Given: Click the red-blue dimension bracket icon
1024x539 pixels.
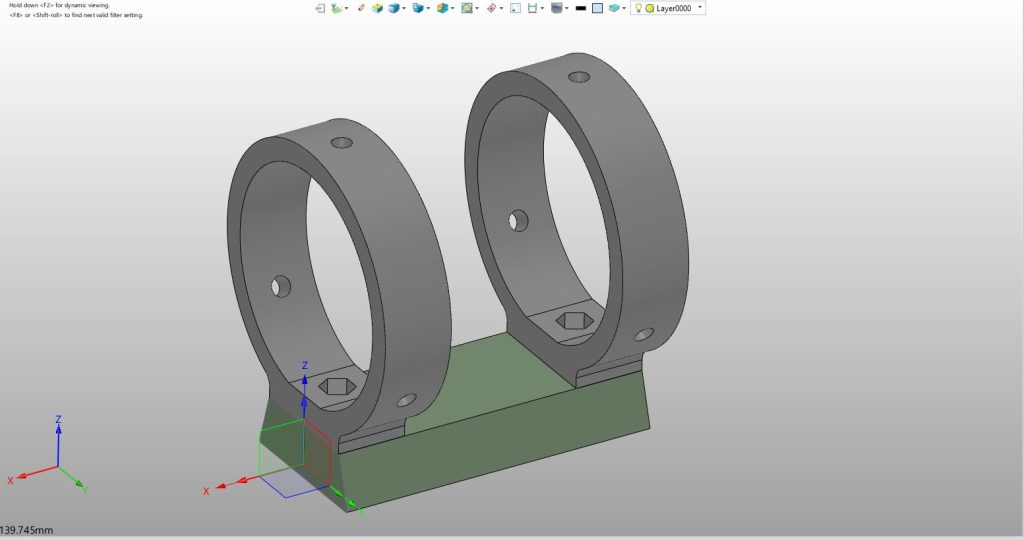Looking at the screenshot, I should [x=532, y=8].
